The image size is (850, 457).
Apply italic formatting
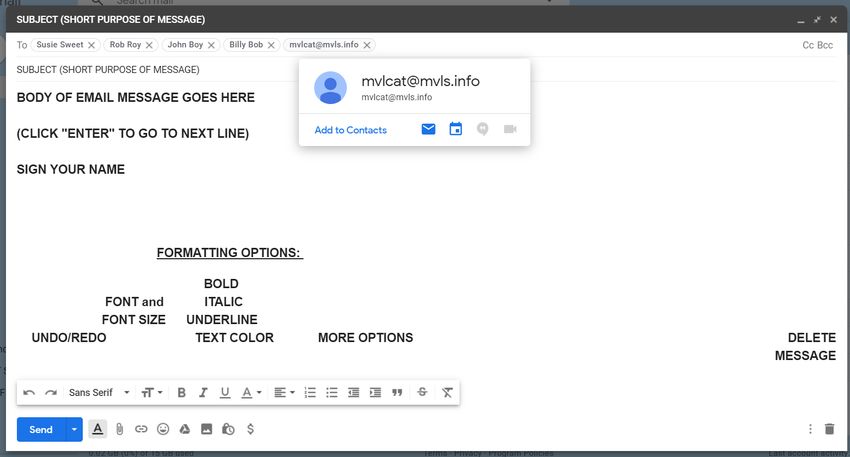tap(203, 392)
